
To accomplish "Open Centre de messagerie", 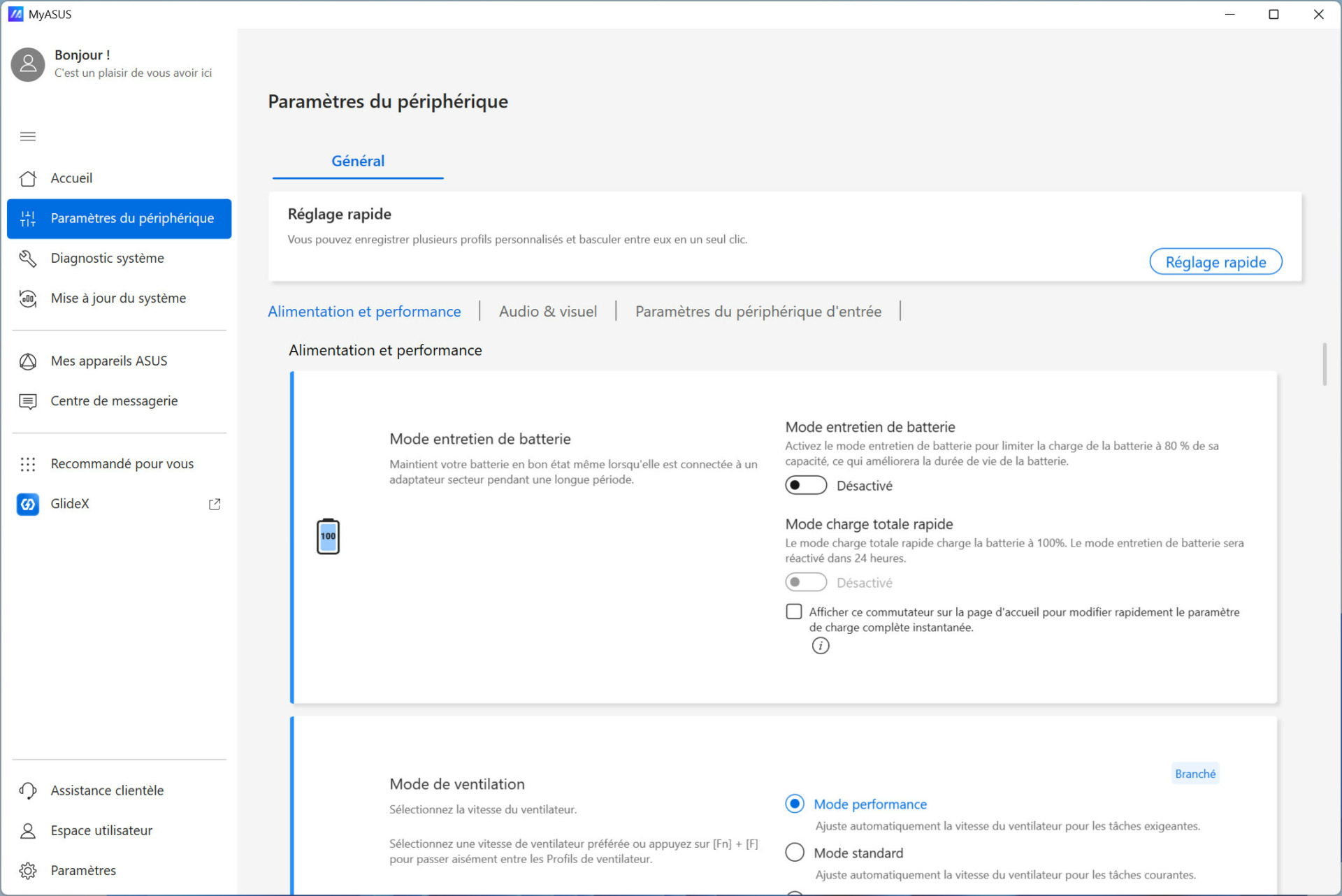I will pos(114,400).
